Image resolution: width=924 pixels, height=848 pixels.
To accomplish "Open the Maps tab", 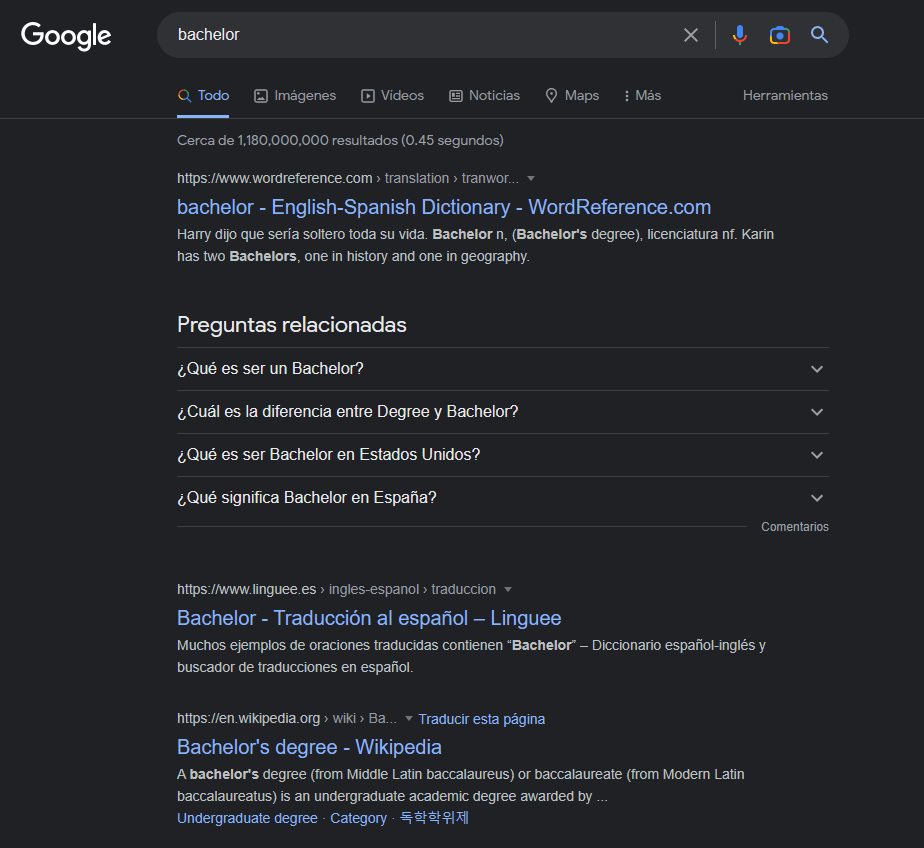I will (x=572, y=96).
